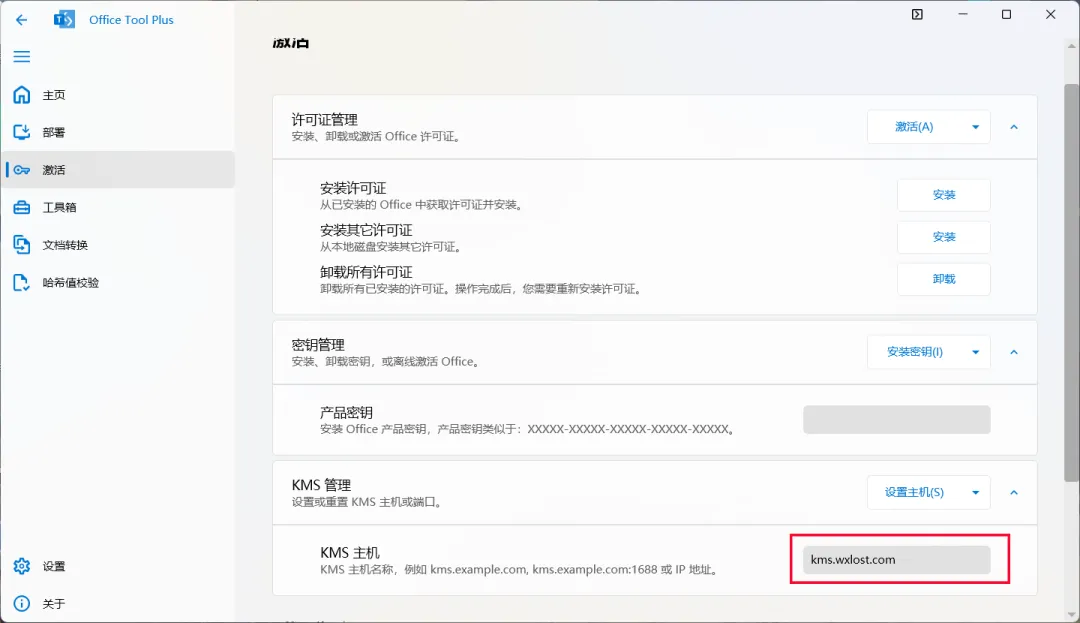Viewport: 1080px width, 623px height.
Task: Click the KMS 管理 heading text
Action: (321, 485)
